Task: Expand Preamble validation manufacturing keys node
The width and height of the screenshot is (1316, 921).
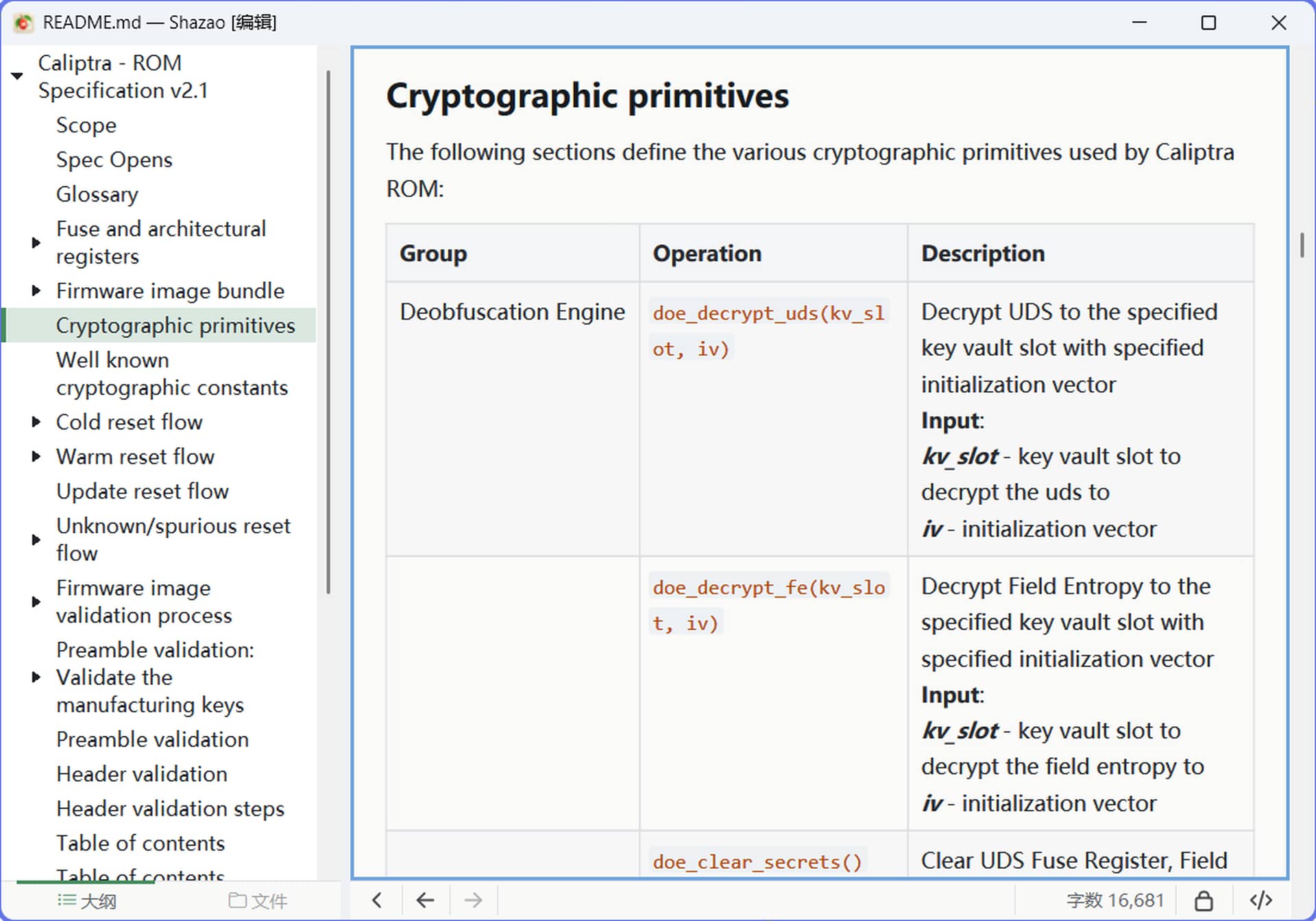Action: pos(36,678)
